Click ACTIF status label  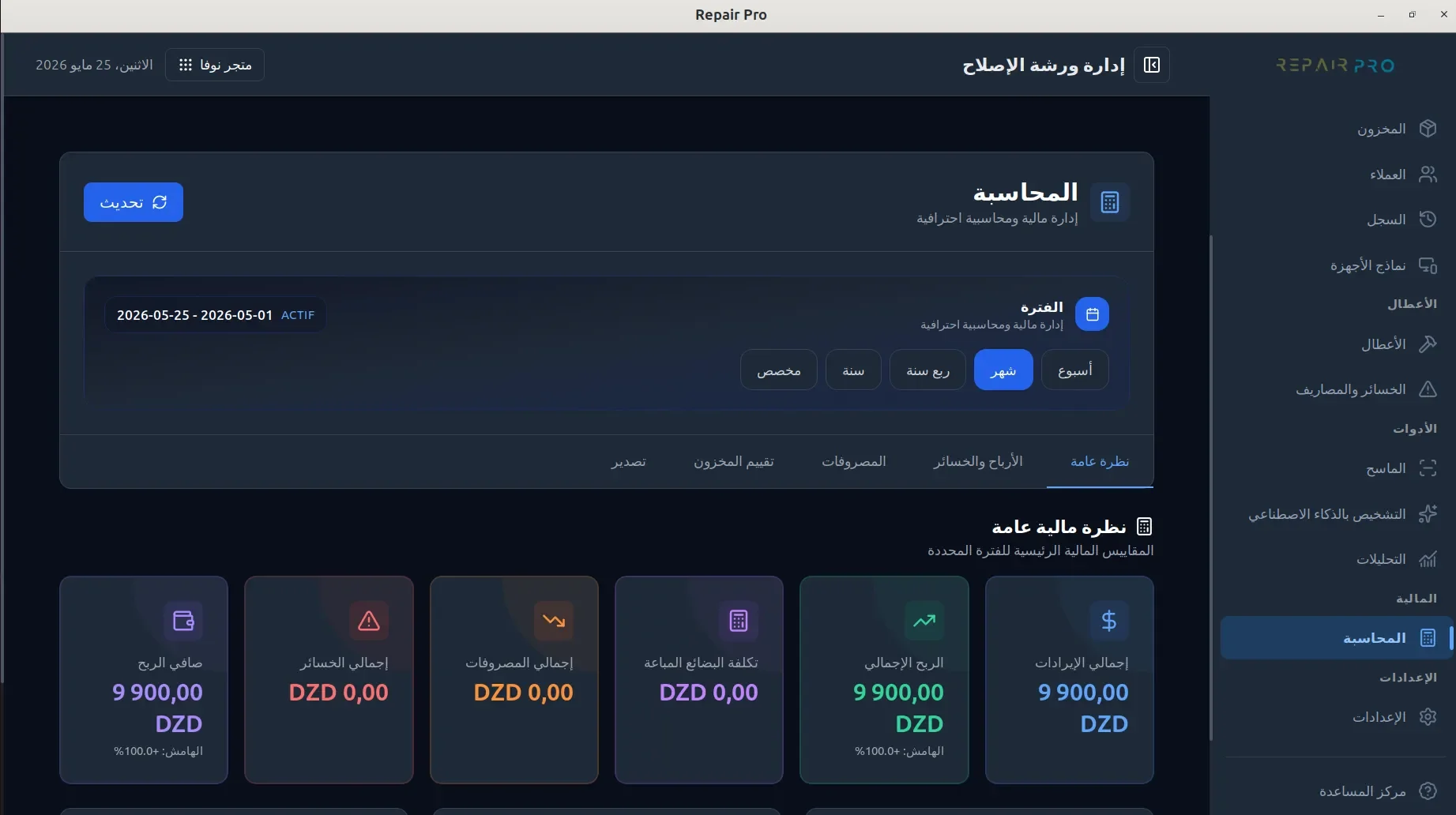coord(298,315)
